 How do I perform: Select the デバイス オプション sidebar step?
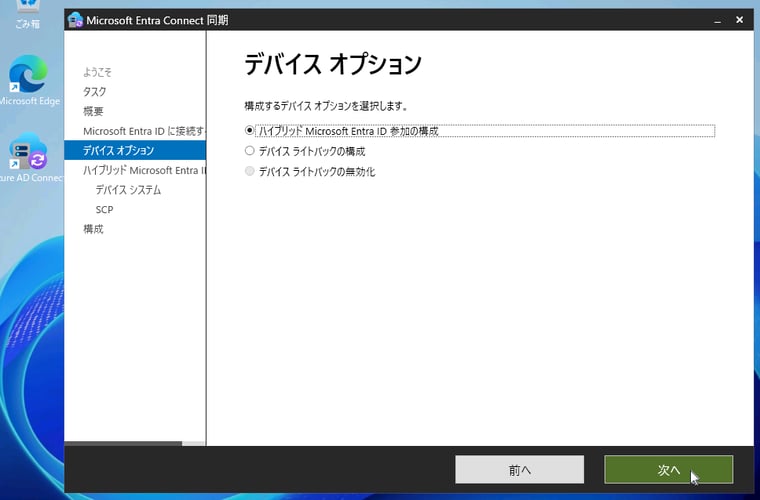click(135, 150)
